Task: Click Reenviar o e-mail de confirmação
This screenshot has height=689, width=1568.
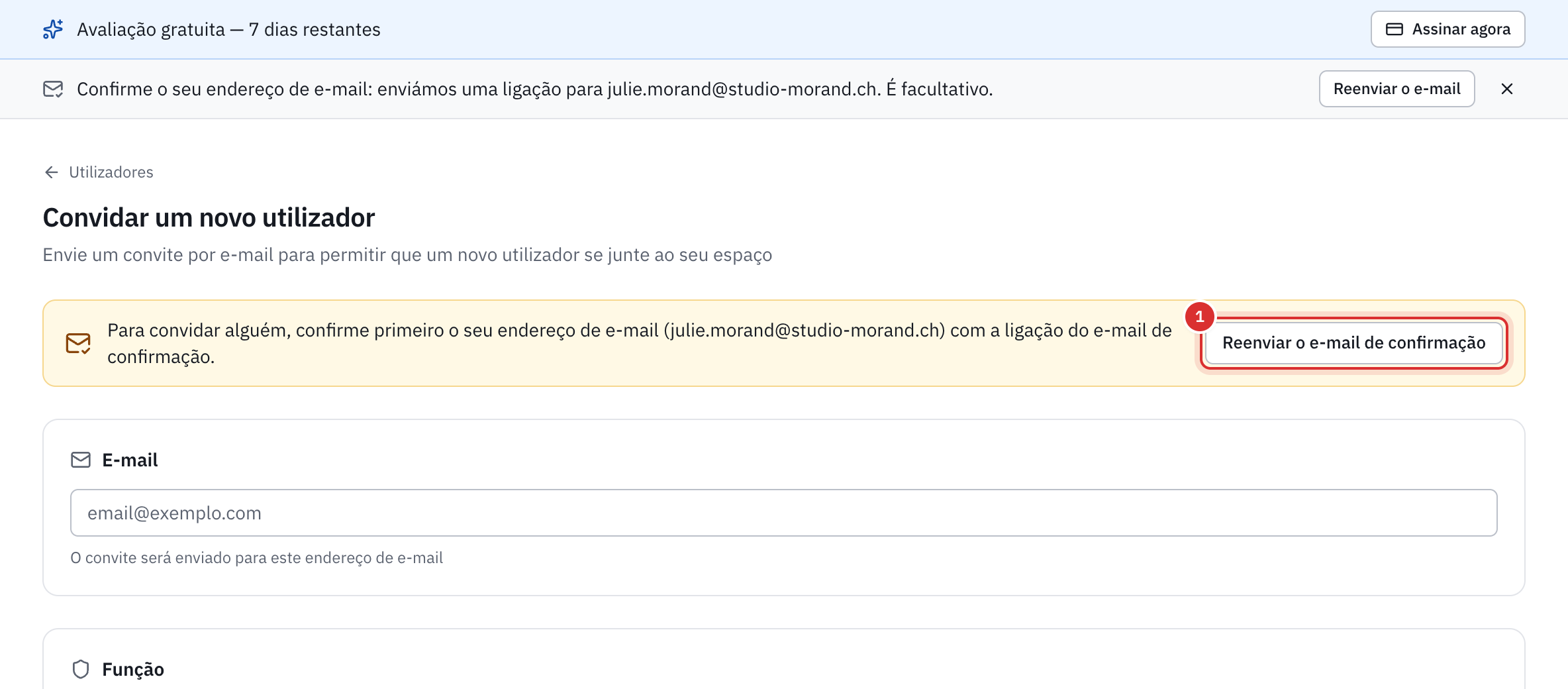Action: point(1353,343)
